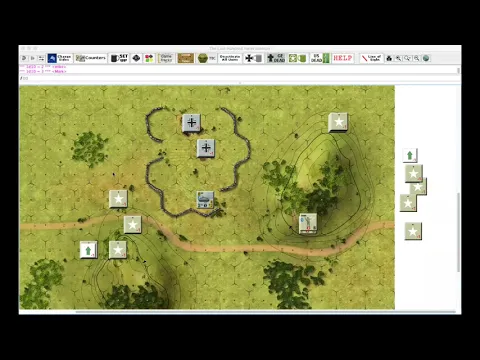Click the pieces icon left of zoom in

pyautogui.click(x=389, y=58)
